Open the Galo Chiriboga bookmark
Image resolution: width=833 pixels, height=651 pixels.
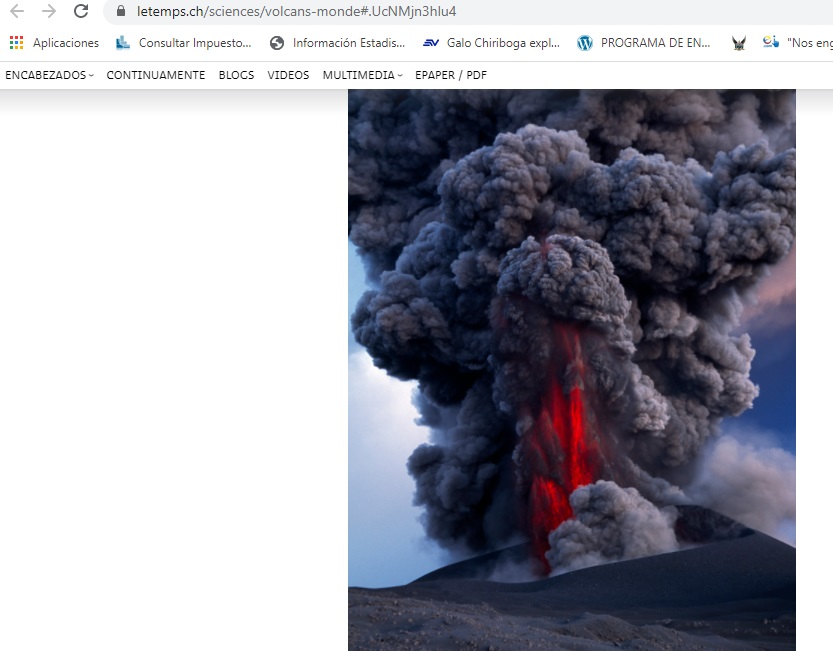(492, 43)
